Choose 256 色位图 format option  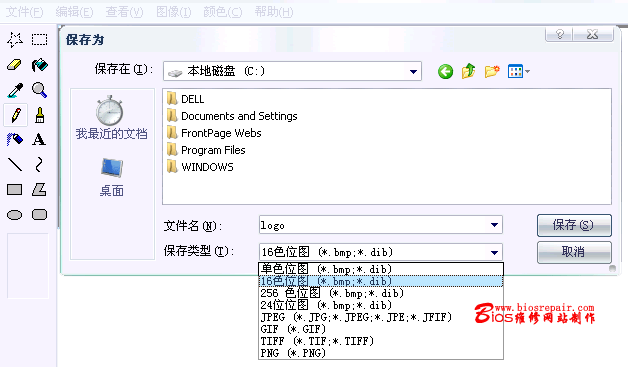(x=381, y=293)
